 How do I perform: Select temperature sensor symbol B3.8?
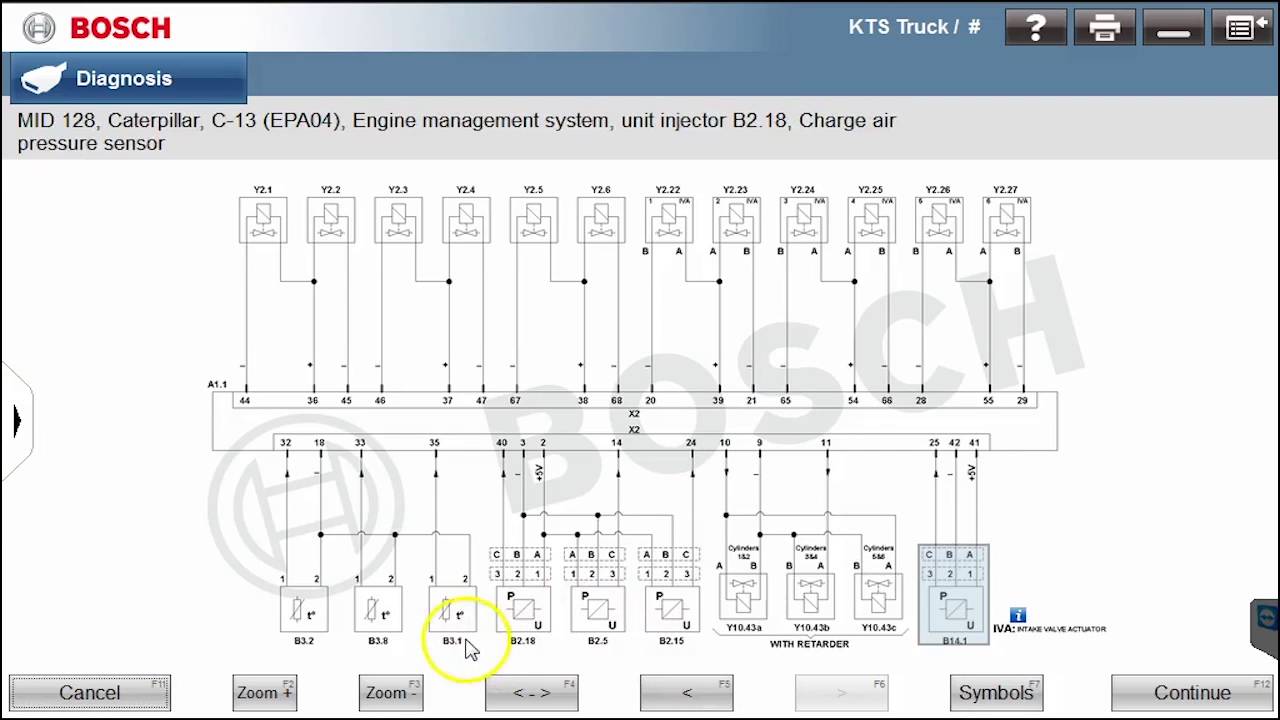coord(378,610)
